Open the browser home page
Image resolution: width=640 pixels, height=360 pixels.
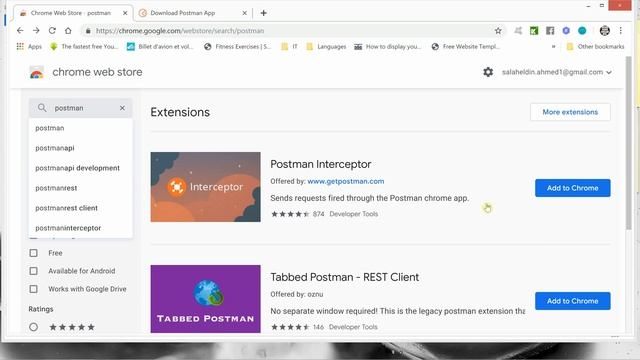click(68, 31)
